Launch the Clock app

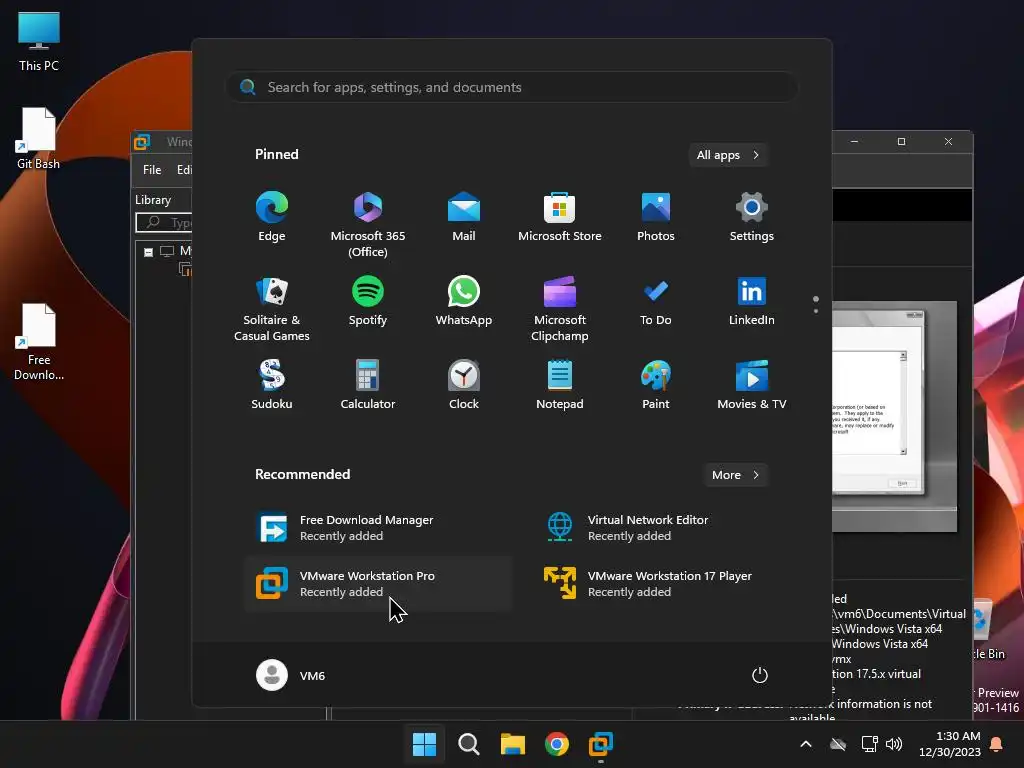click(x=464, y=384)
